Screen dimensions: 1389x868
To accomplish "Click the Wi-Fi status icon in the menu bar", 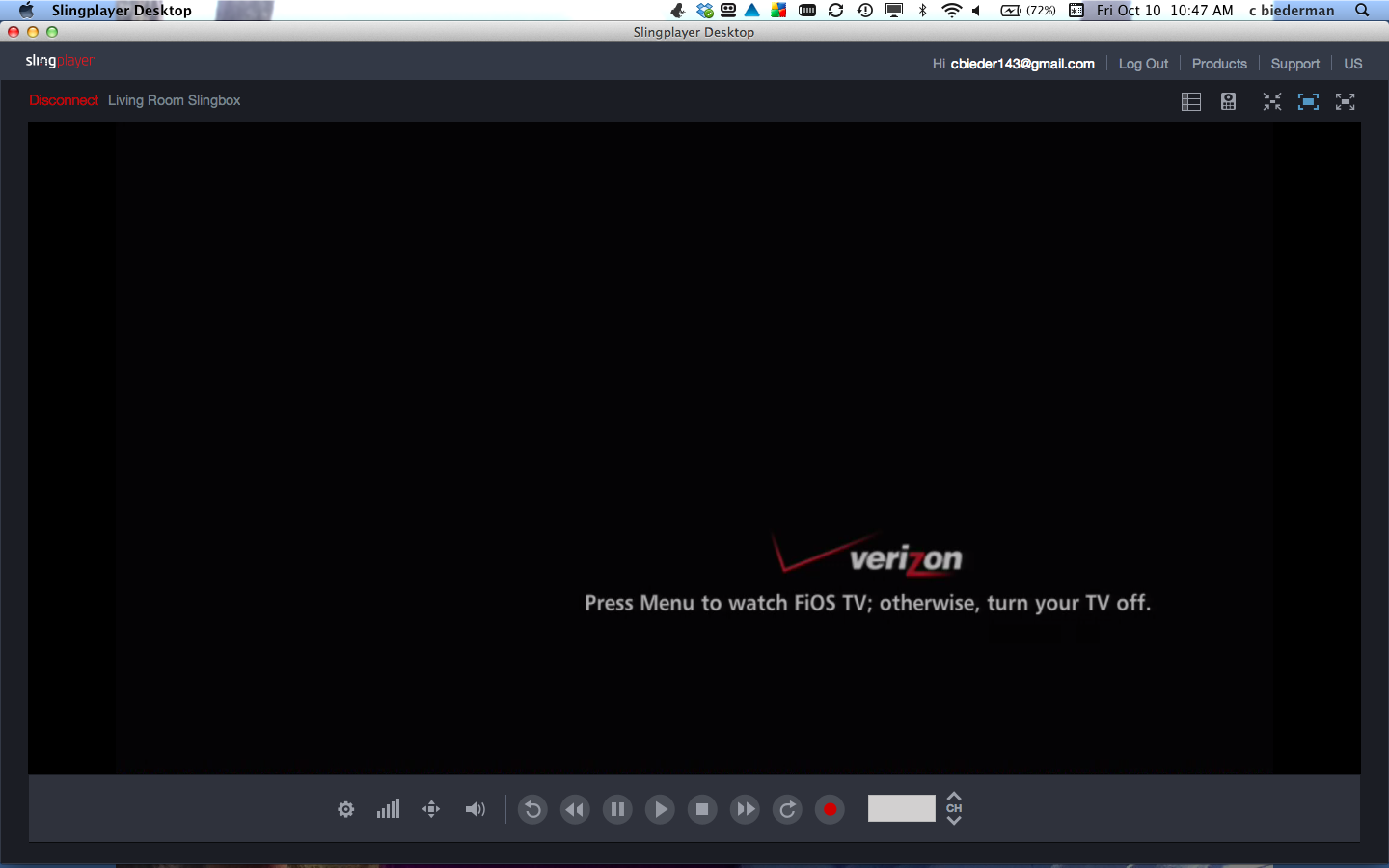I will pyautogui.click(x=952, y=10).
